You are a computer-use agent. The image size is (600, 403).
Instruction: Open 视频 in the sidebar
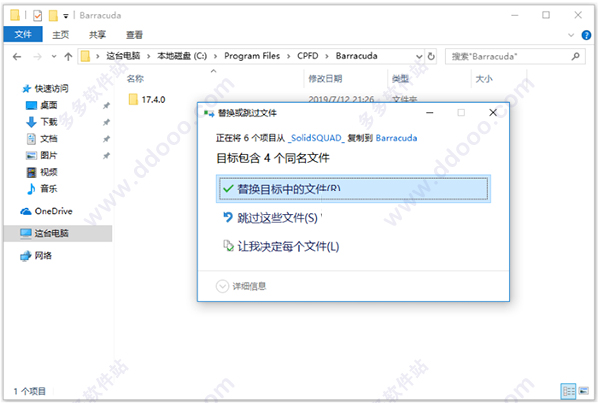click(x=41, y=172)
